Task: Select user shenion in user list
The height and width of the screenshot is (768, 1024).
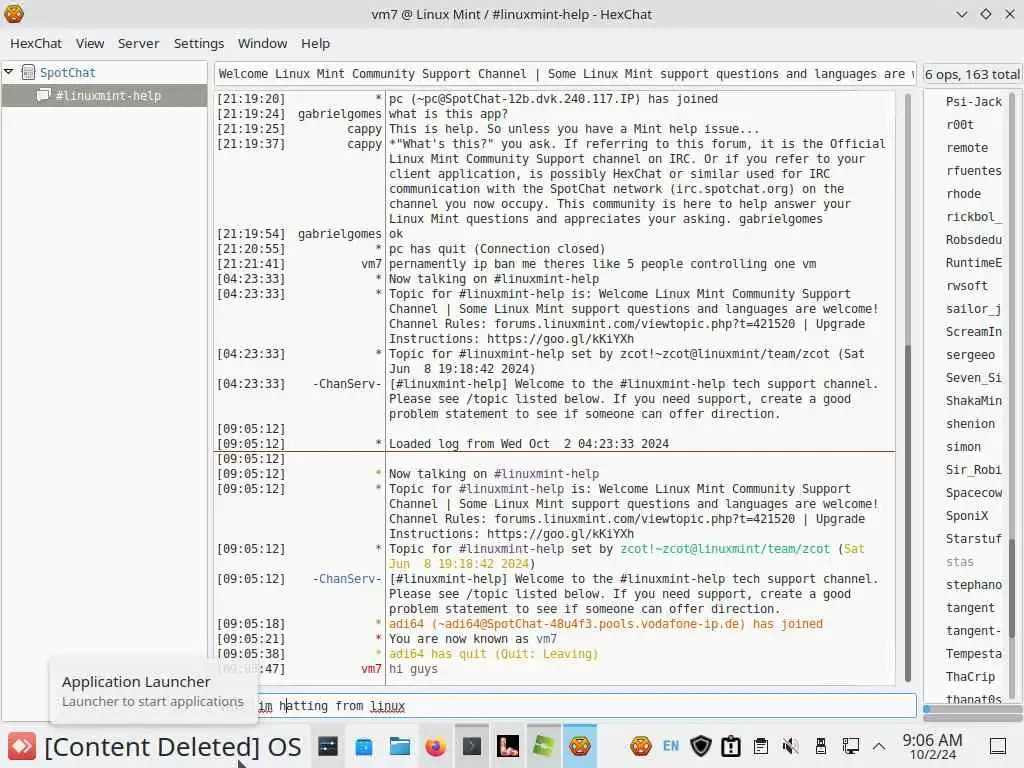Action: point(970,424)
